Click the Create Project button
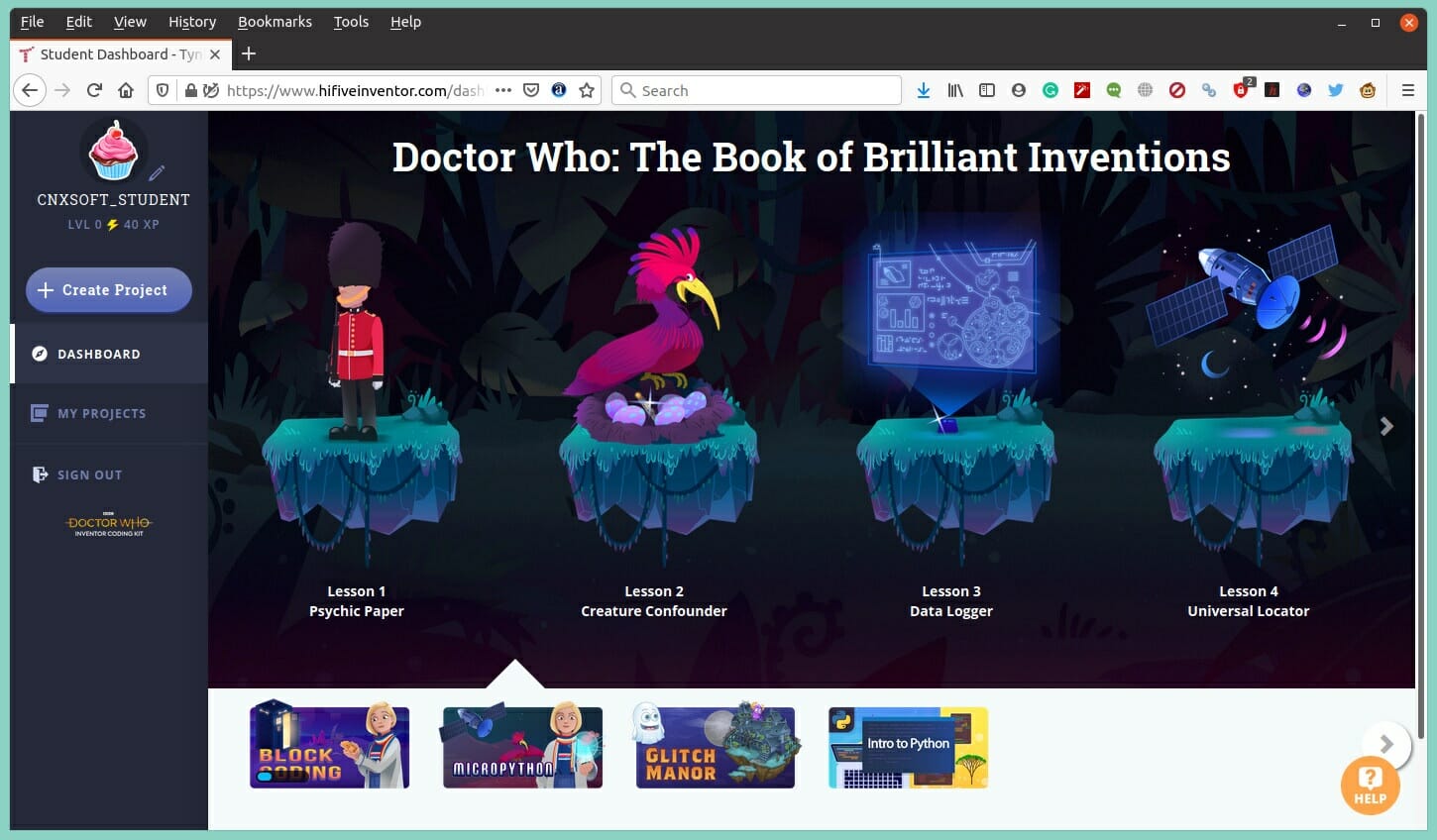This screenshot has height=840, width=1437. tap(109, 290)
